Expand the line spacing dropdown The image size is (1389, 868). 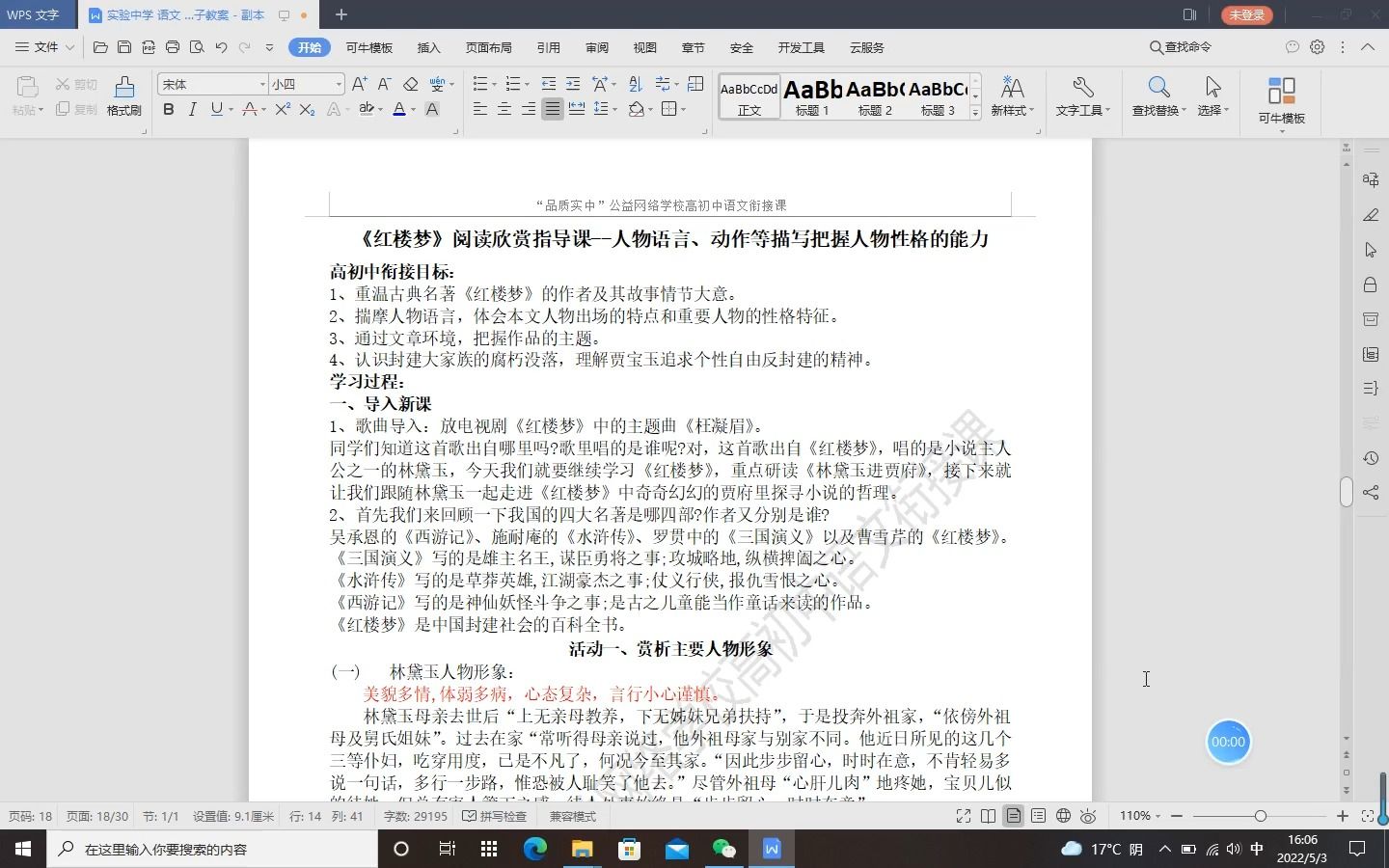(x=614, y=110)
